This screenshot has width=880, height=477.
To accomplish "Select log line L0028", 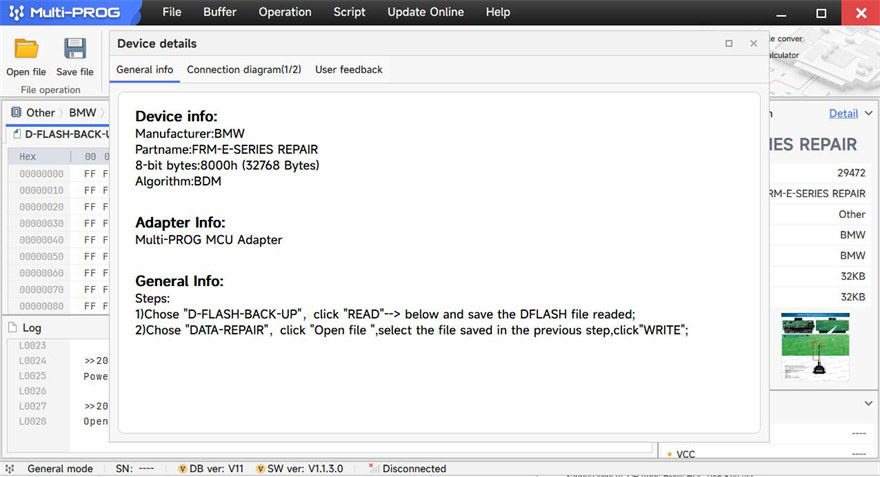I will 33,421.
